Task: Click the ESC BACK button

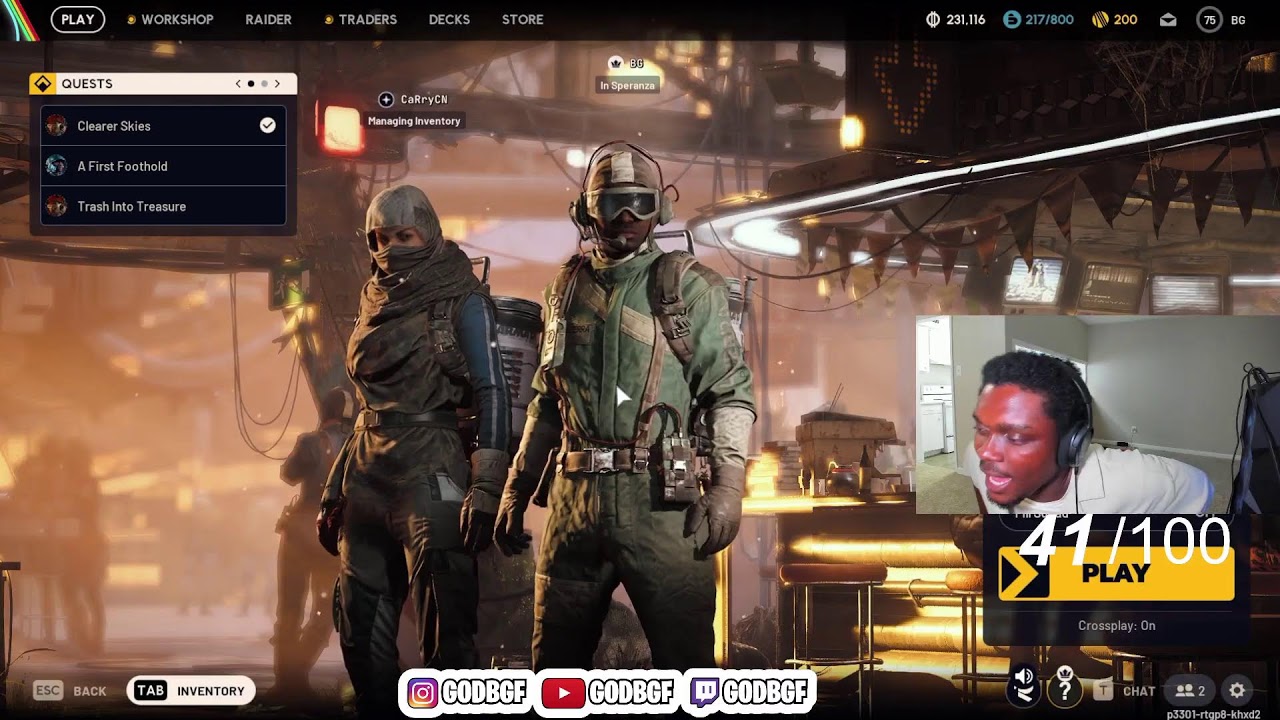Action: [70, 690]
